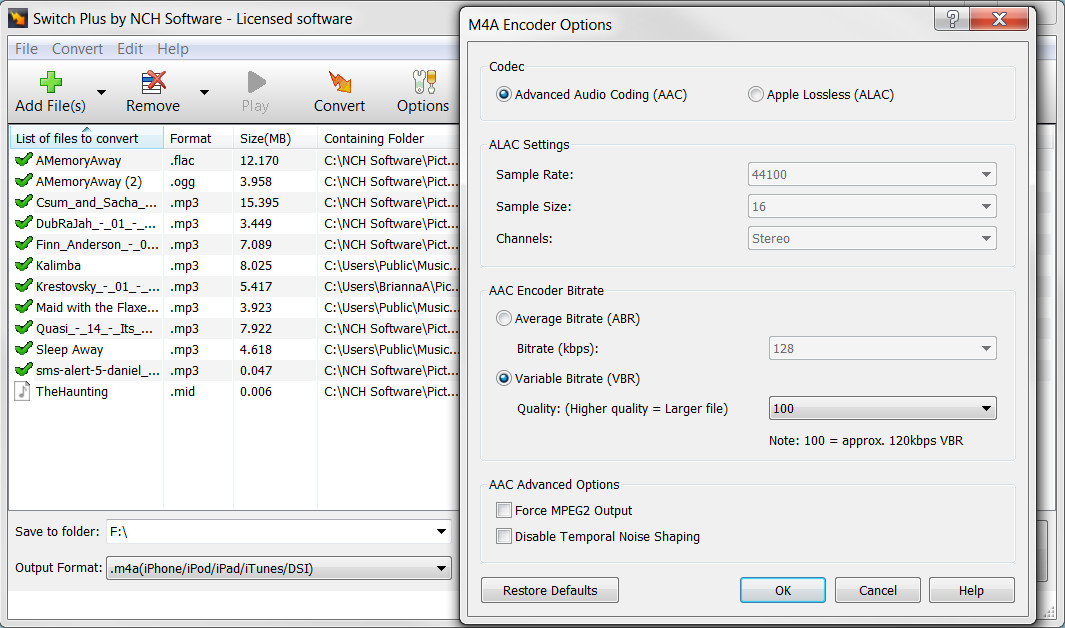This screenshot has width=1065, height=628.
Task: Open the VBR Quality dropdown
Action: (x=986, y=408)
